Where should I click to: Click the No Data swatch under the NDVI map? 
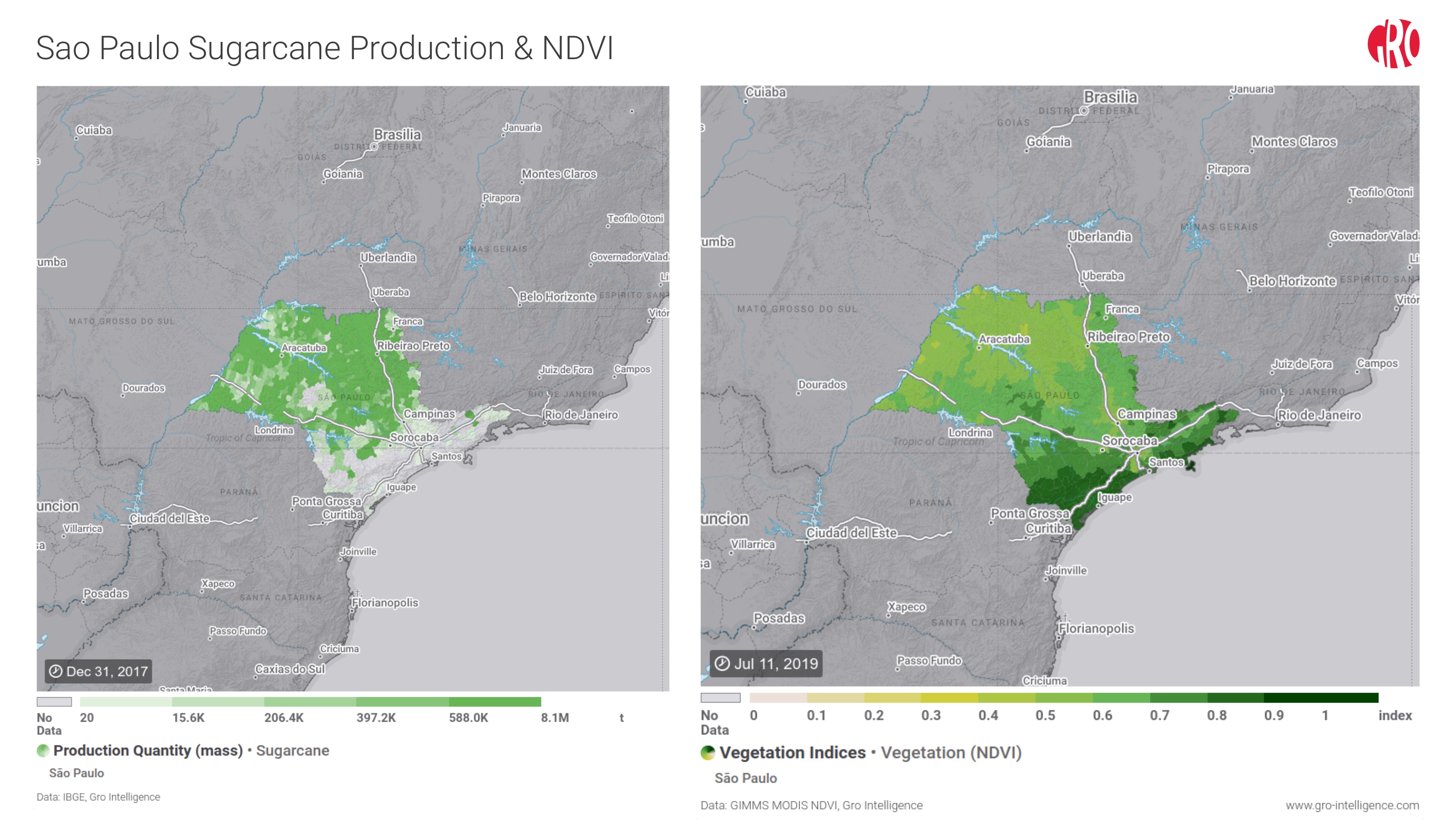pyautogui.click(x=721, y=697)
